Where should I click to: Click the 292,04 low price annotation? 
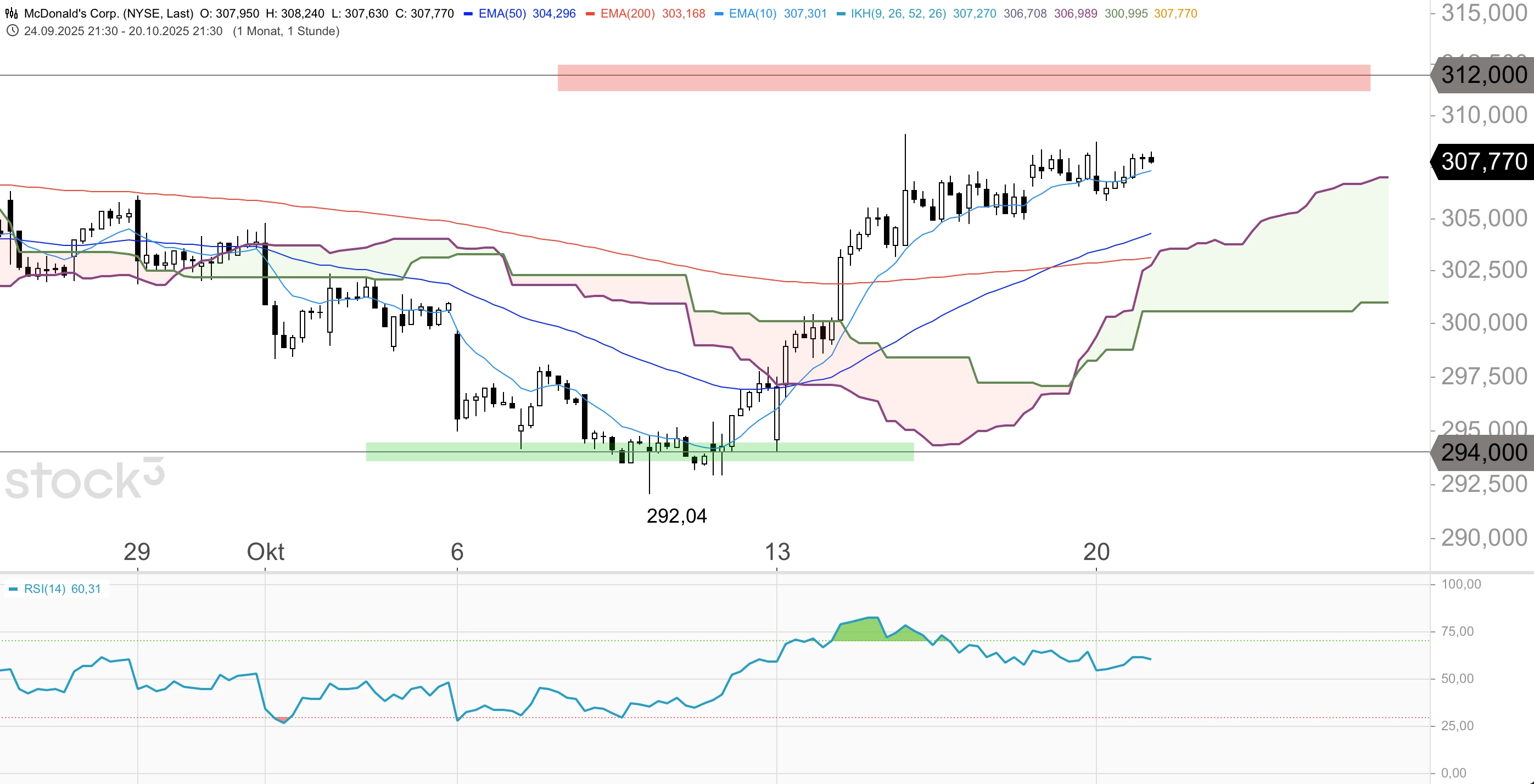click(676, 516)
